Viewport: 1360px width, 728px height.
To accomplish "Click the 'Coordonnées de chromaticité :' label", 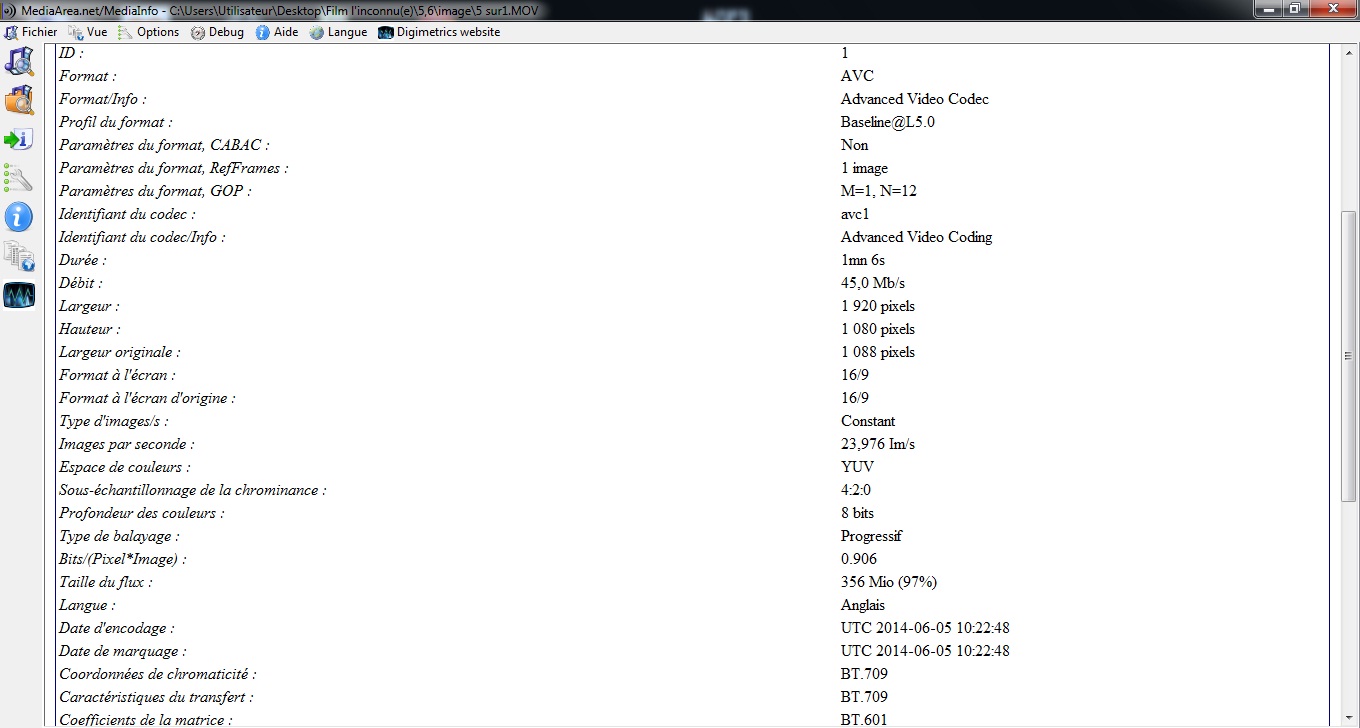I will (x=158, y=674).
